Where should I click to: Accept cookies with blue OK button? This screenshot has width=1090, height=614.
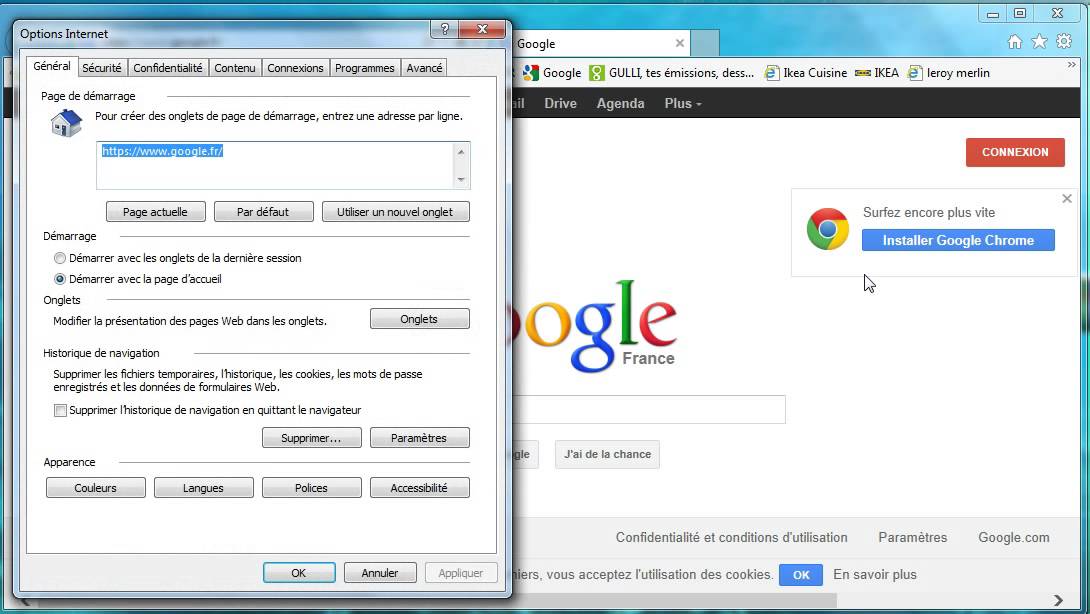tap(801, 575)
